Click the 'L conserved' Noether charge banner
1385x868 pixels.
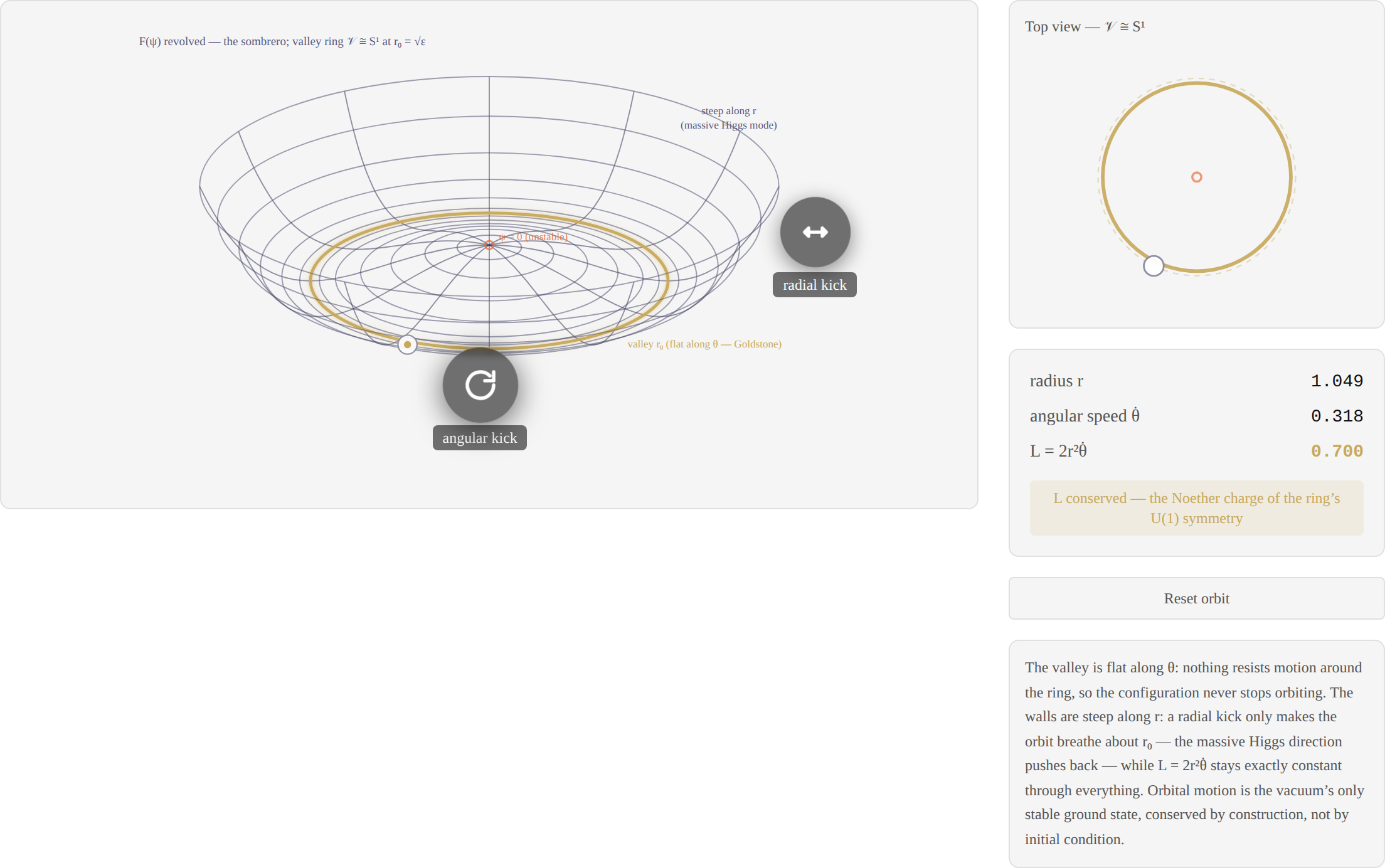click(1196, 508)
